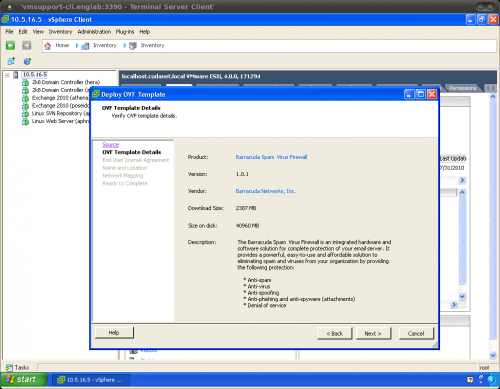This screenshot has height=389, width=500.
Task: Open the Barracuda Networks, Inc. vendor link
Action: coord(266,191)
